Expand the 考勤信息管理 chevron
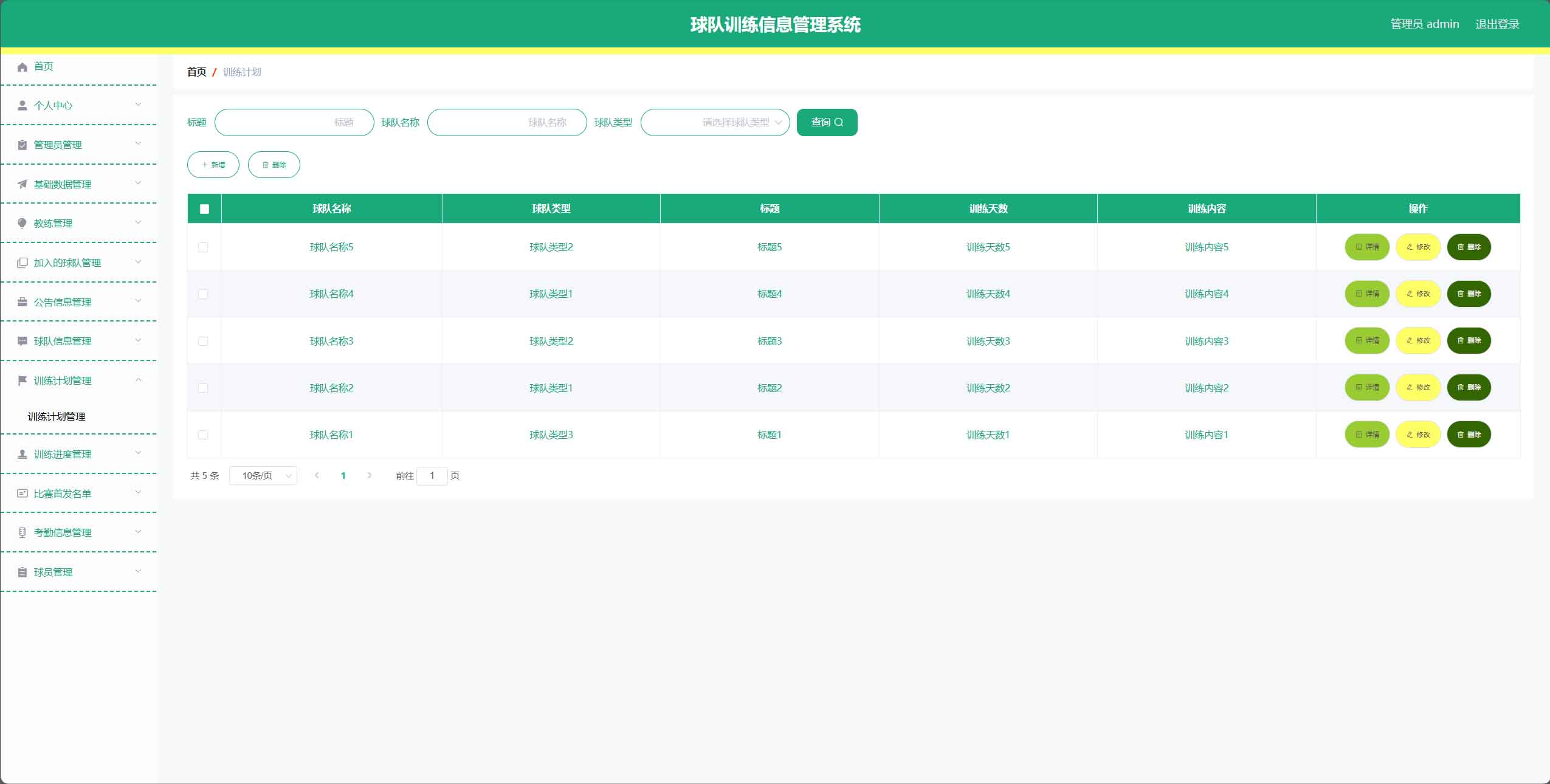 click(x=138, y=532)
